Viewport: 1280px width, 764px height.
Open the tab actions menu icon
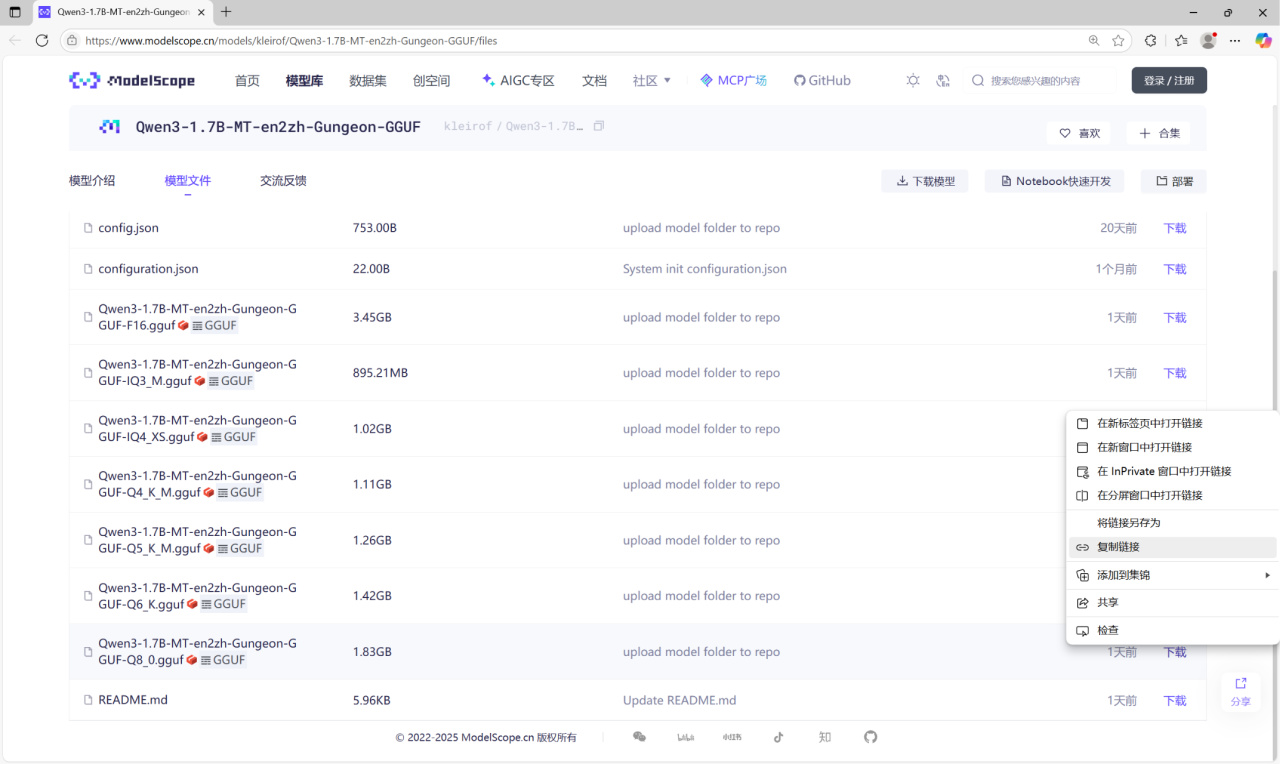coord(14,12)
